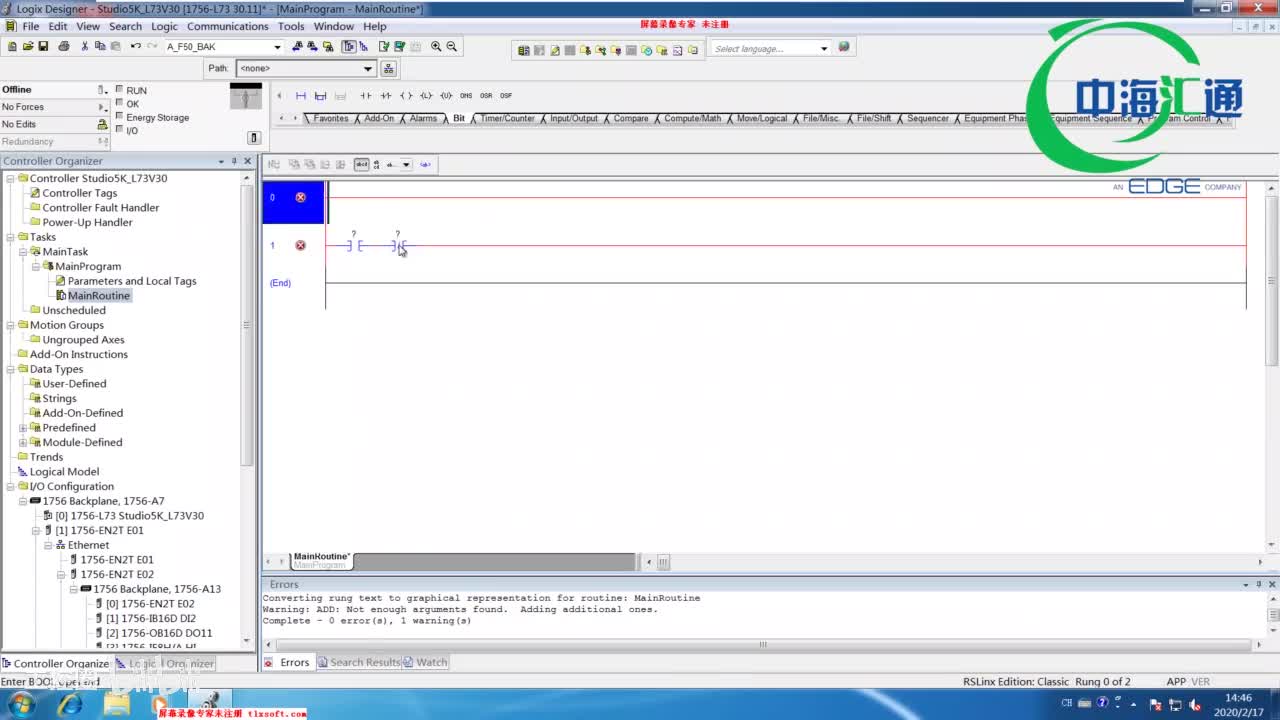Screen dimensions: 1280x720
Task: Insert an Output Unlatch instruction
Action: pyautogui.click(x=446, y=96)
